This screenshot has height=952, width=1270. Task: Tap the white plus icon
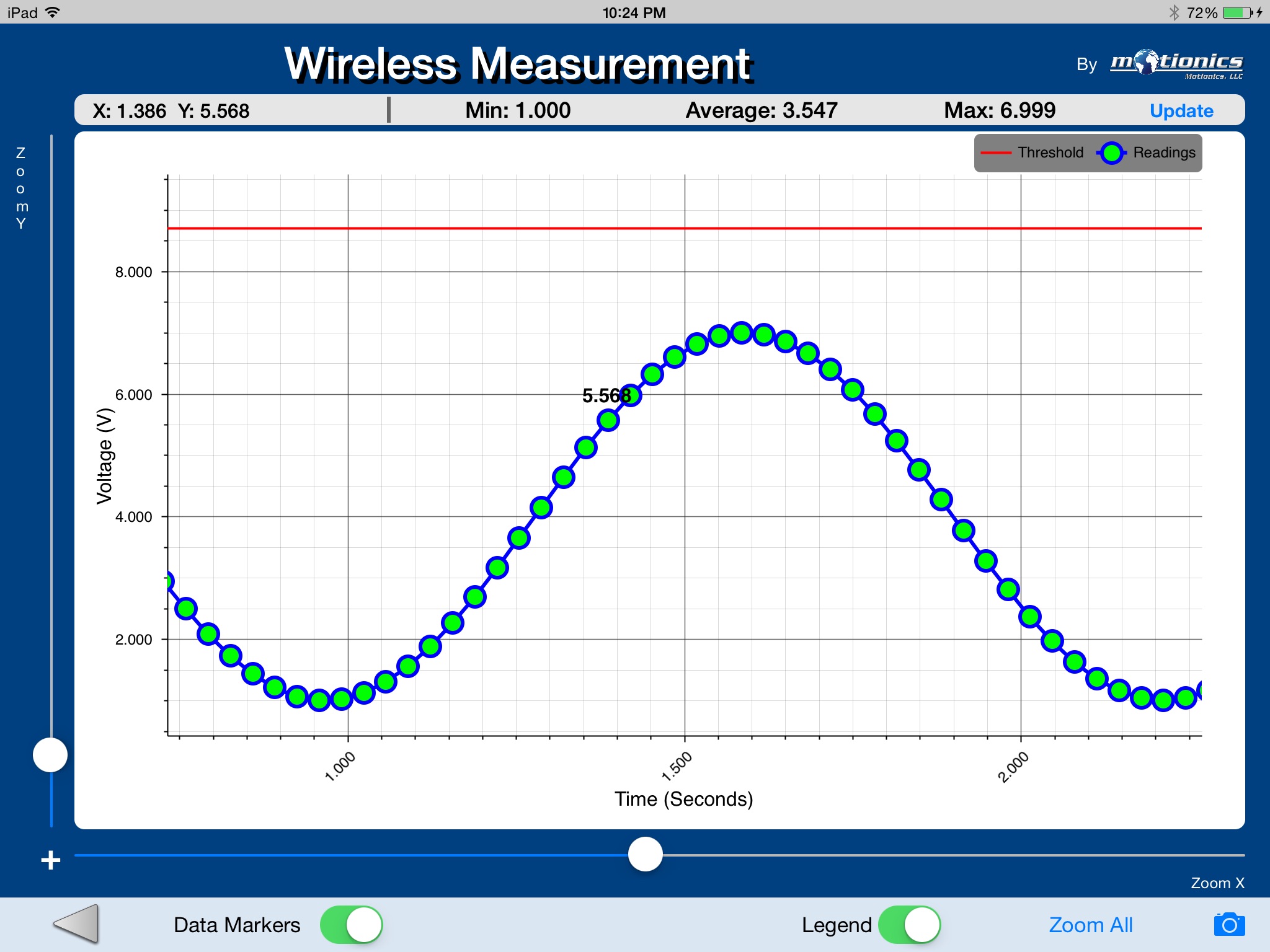pos(50,860)
